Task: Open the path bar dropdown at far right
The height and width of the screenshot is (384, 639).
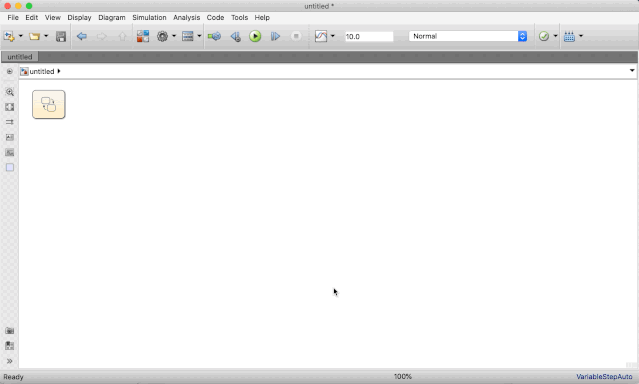Action: click(632, 71)
